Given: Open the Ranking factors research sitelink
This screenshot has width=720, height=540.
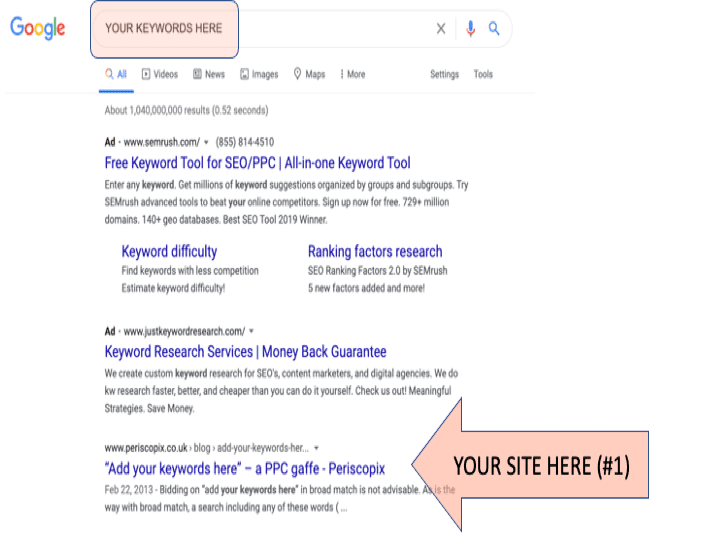Looking at the screenshot, I should click(375, 252).
